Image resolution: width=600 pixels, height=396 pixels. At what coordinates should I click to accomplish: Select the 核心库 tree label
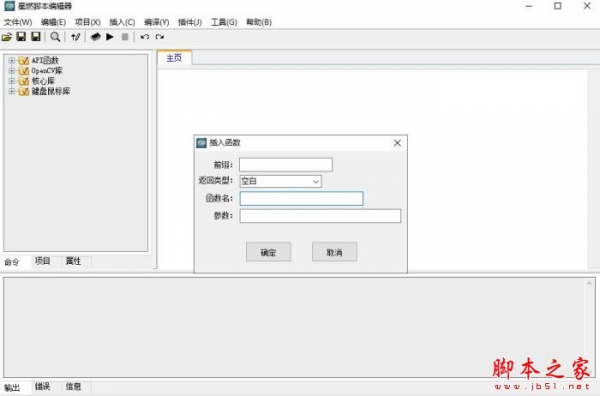43,81
